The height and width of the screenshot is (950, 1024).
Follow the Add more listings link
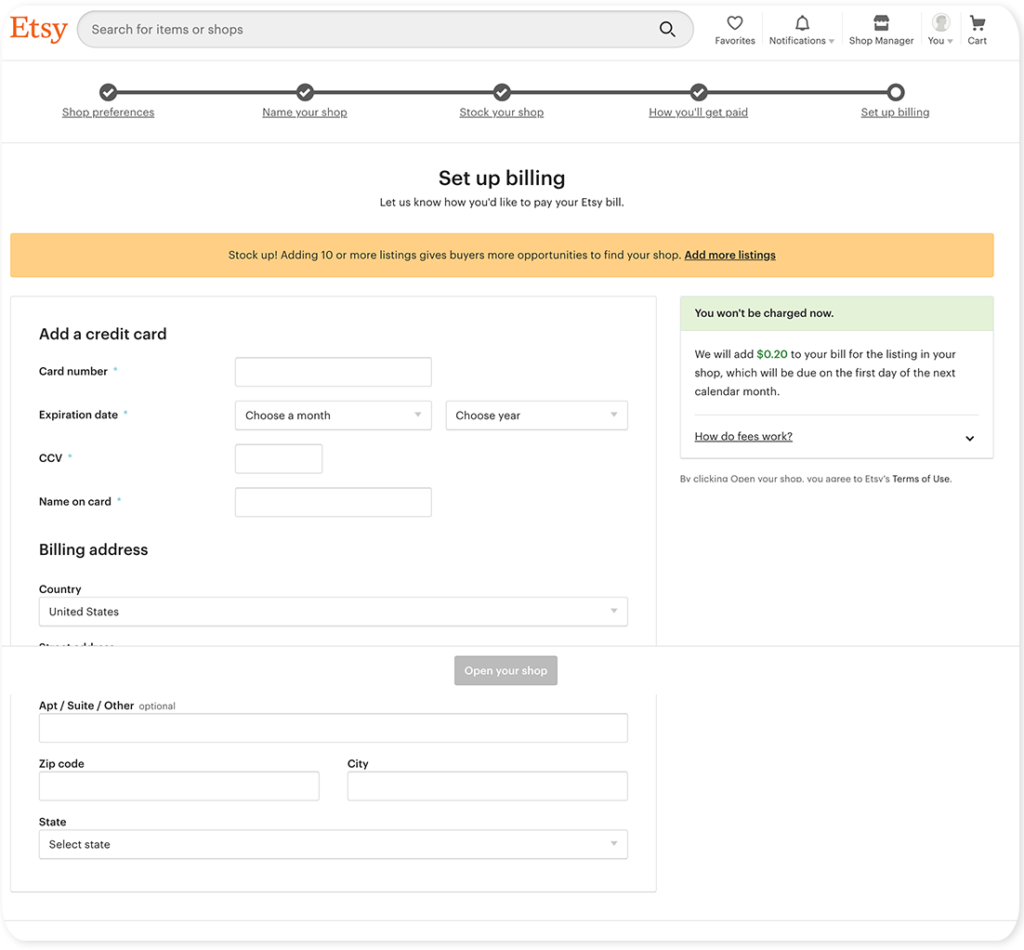[x=729, y=255]
